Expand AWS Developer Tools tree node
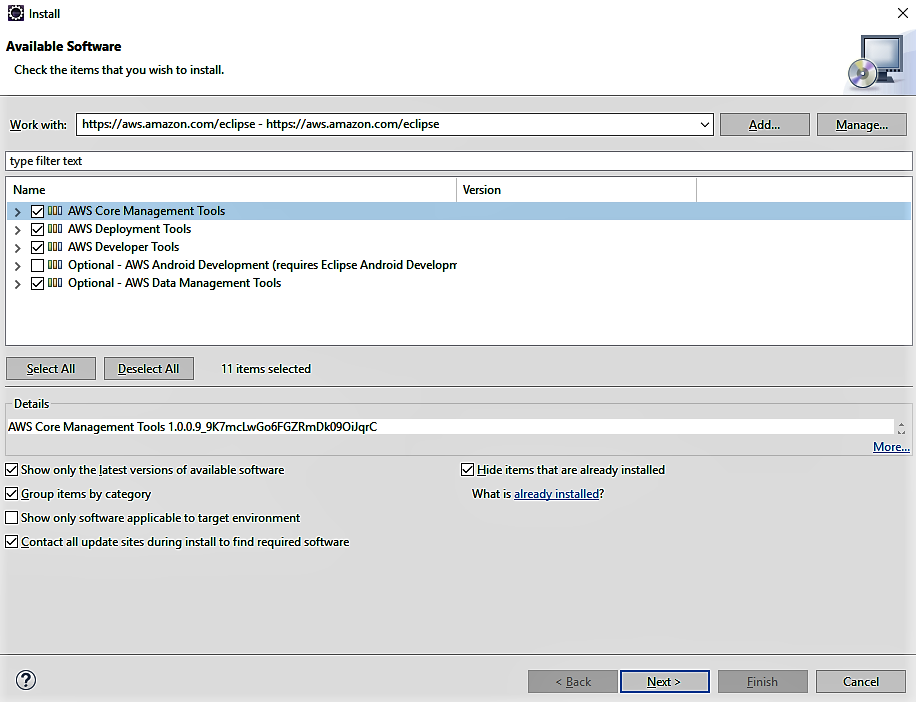 [18, 248]
